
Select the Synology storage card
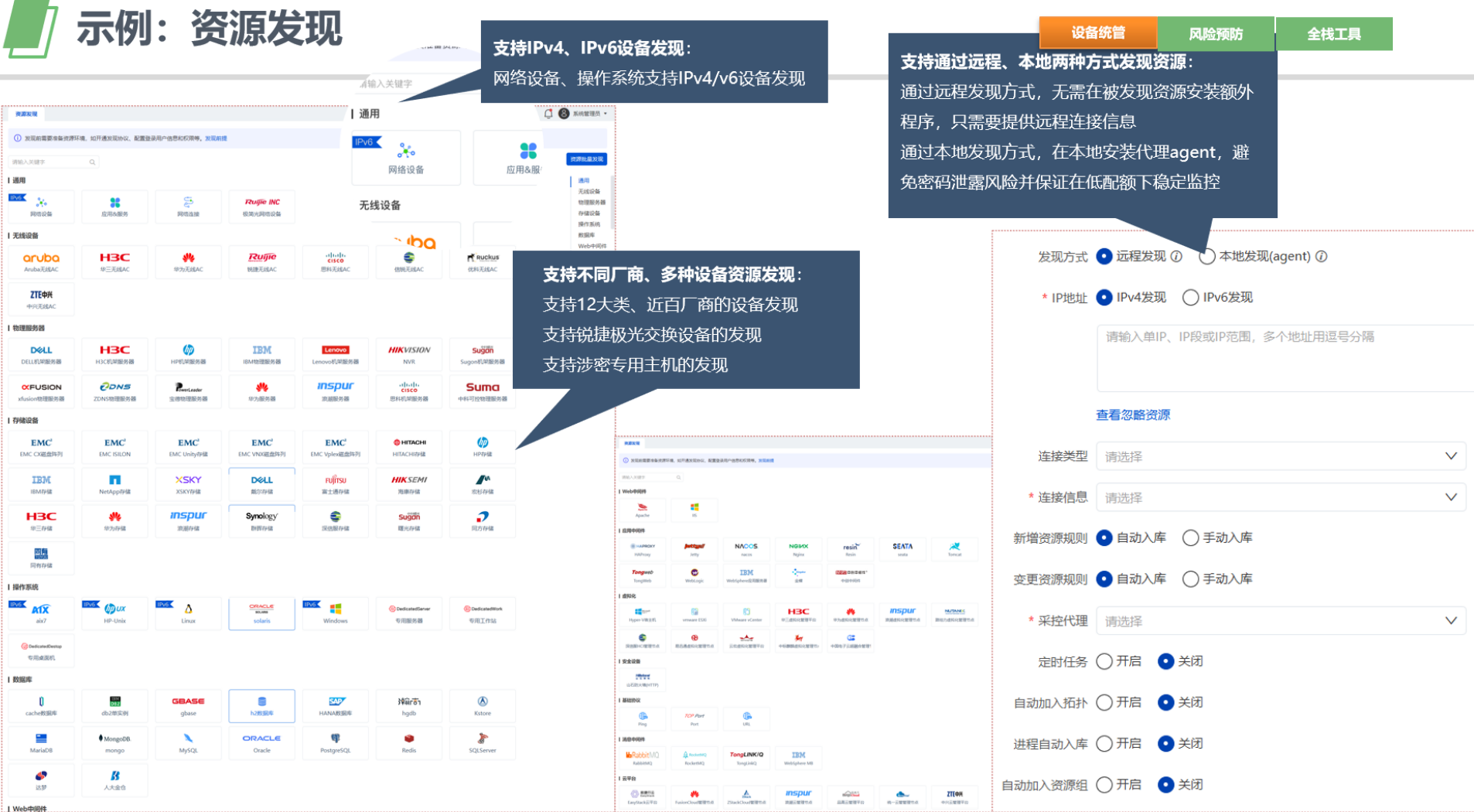pyautogui.click(x=262, y=521)
